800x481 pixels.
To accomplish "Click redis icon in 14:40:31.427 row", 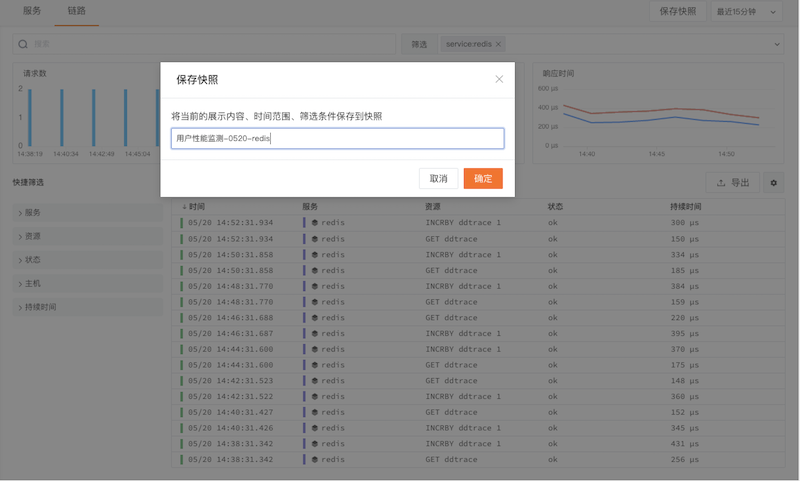I will [x=315, y=412].
